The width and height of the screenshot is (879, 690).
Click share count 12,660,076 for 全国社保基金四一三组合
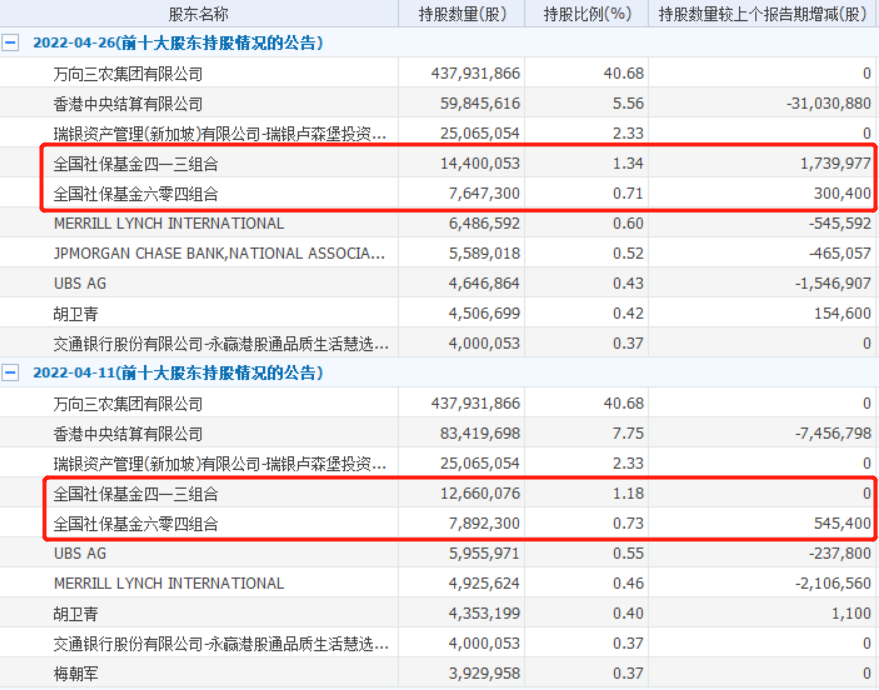coord(480,494)
